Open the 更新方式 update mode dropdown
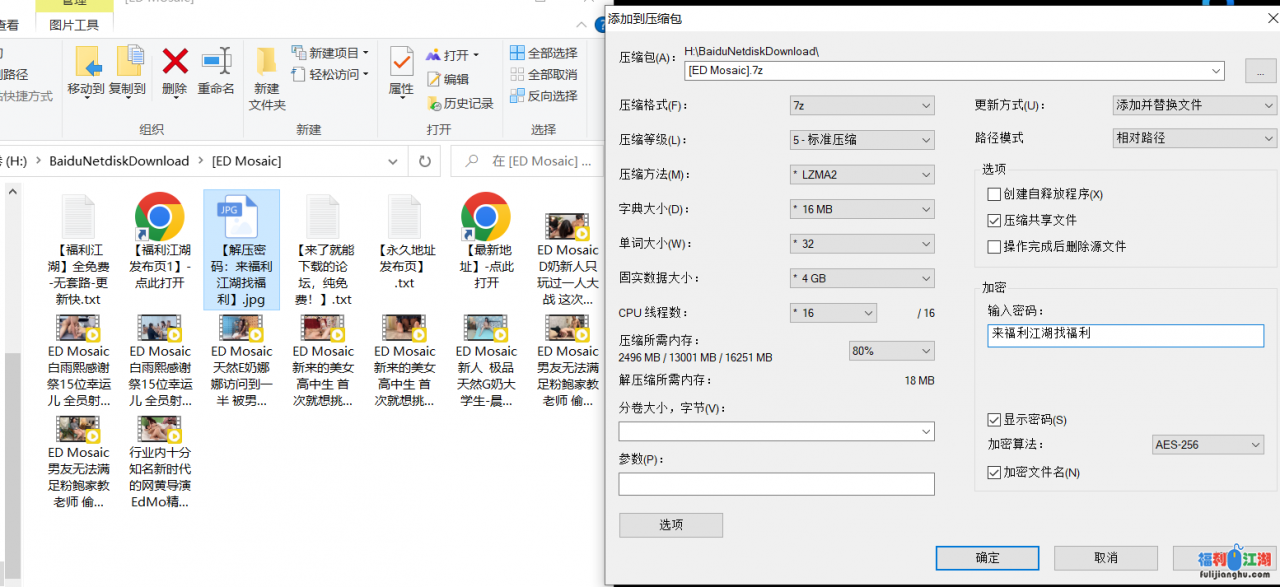Image resolution: width=1280 pixels, height=587 pixels. pos(1194,105)
